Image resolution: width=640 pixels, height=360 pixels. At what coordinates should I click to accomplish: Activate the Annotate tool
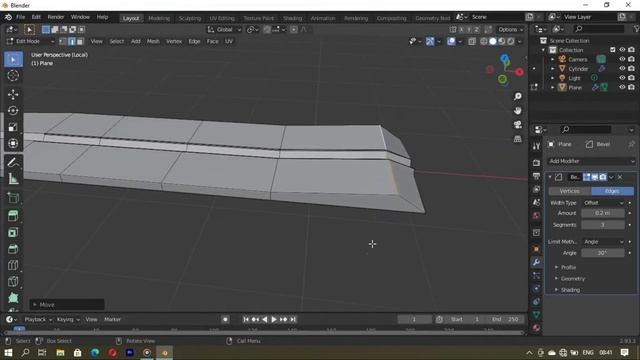pyautogui.click(x=13, y=162)
